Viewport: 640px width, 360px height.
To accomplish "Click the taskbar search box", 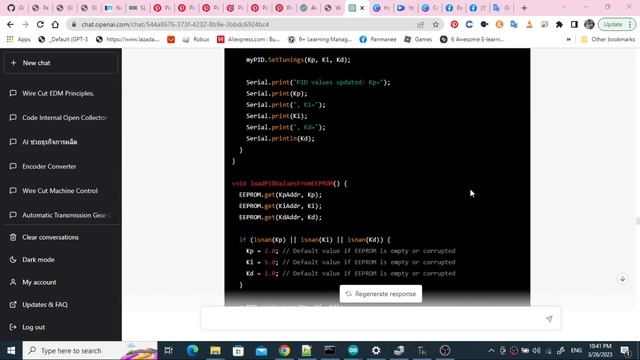I will click(90, 351).
